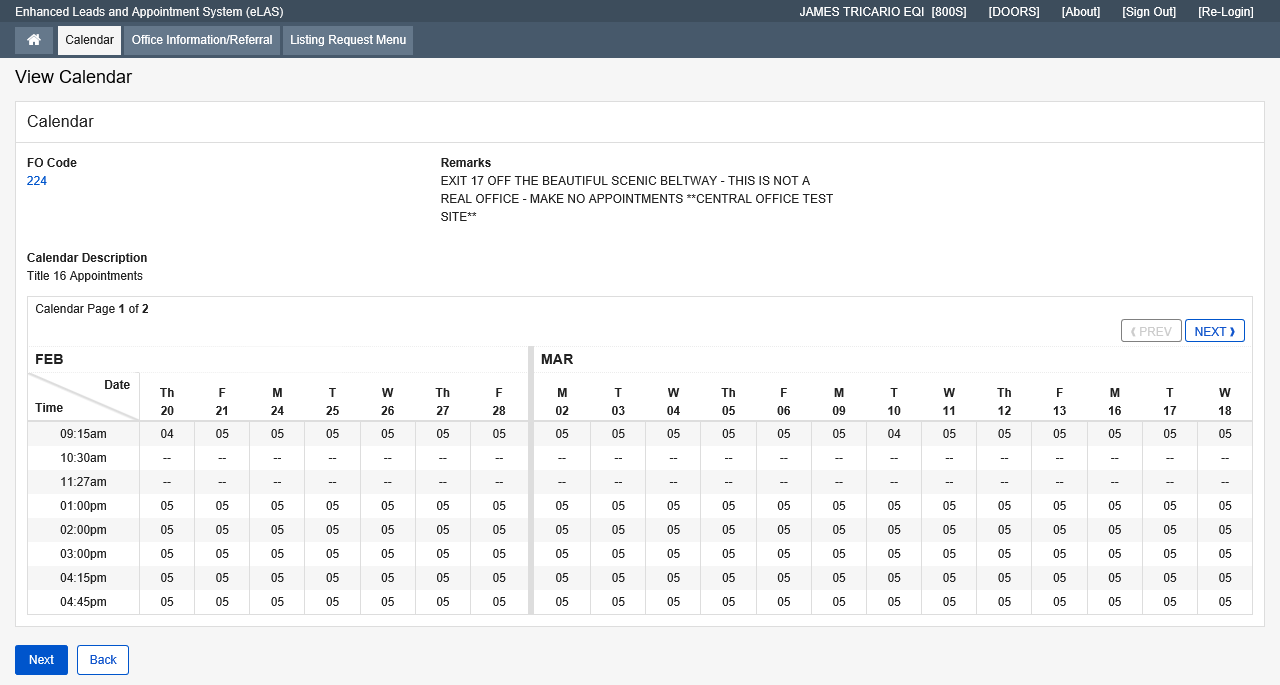Click the Back button
This screenshot has width=1280, height=685.
[x=102, y=660]
